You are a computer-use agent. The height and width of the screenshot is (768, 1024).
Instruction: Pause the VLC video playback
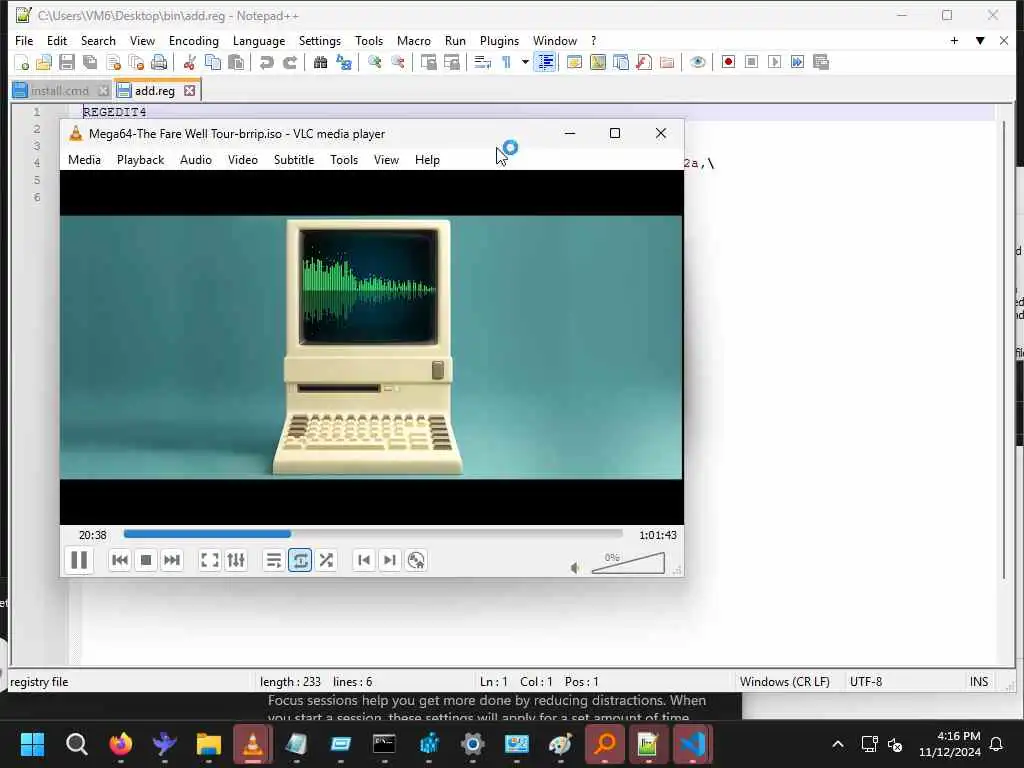79,560
